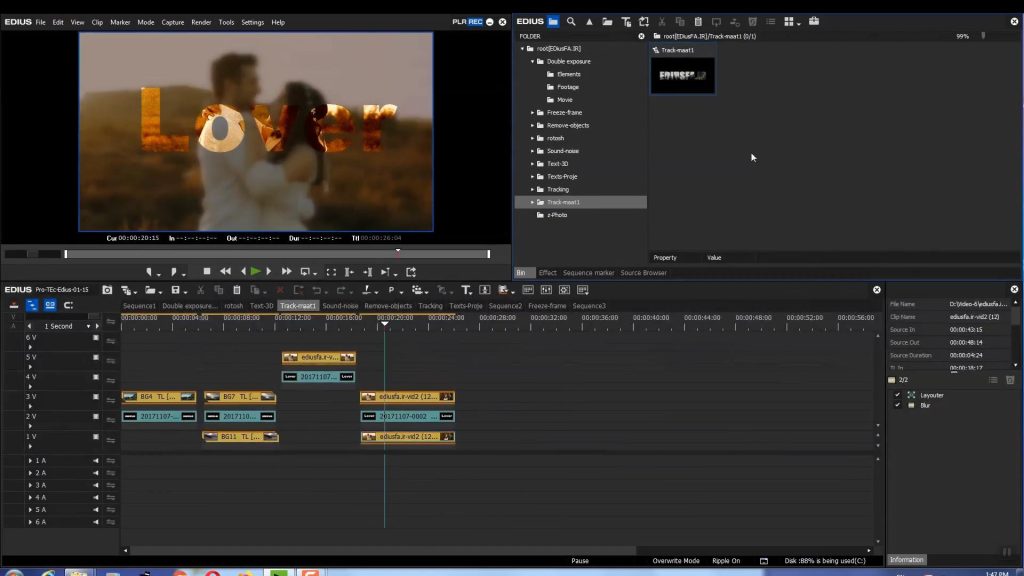Click the Tools briefcase icon in Bin
The height and width of the screenshot is (576, 1024).
(814, 22)
